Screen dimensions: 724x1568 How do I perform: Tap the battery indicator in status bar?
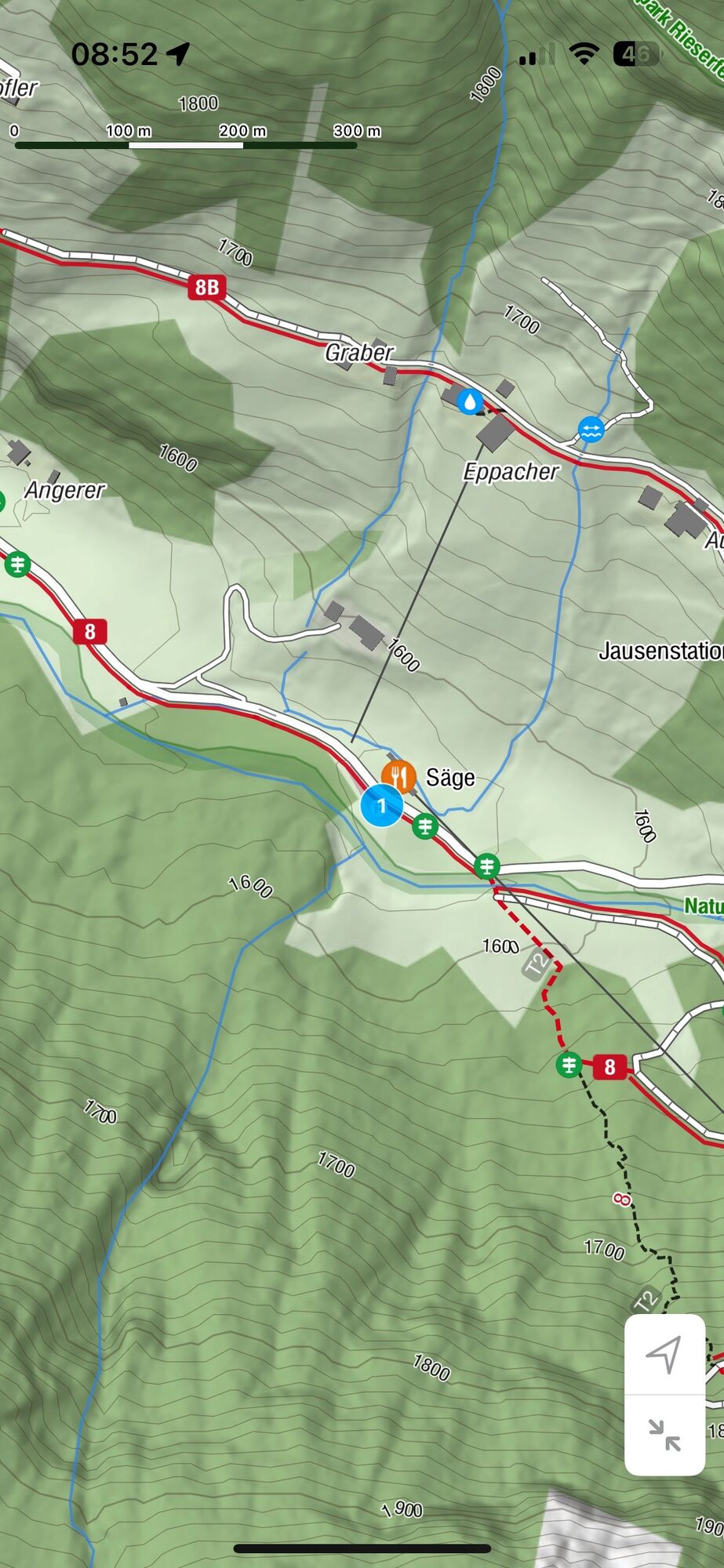tap(638, 54)
